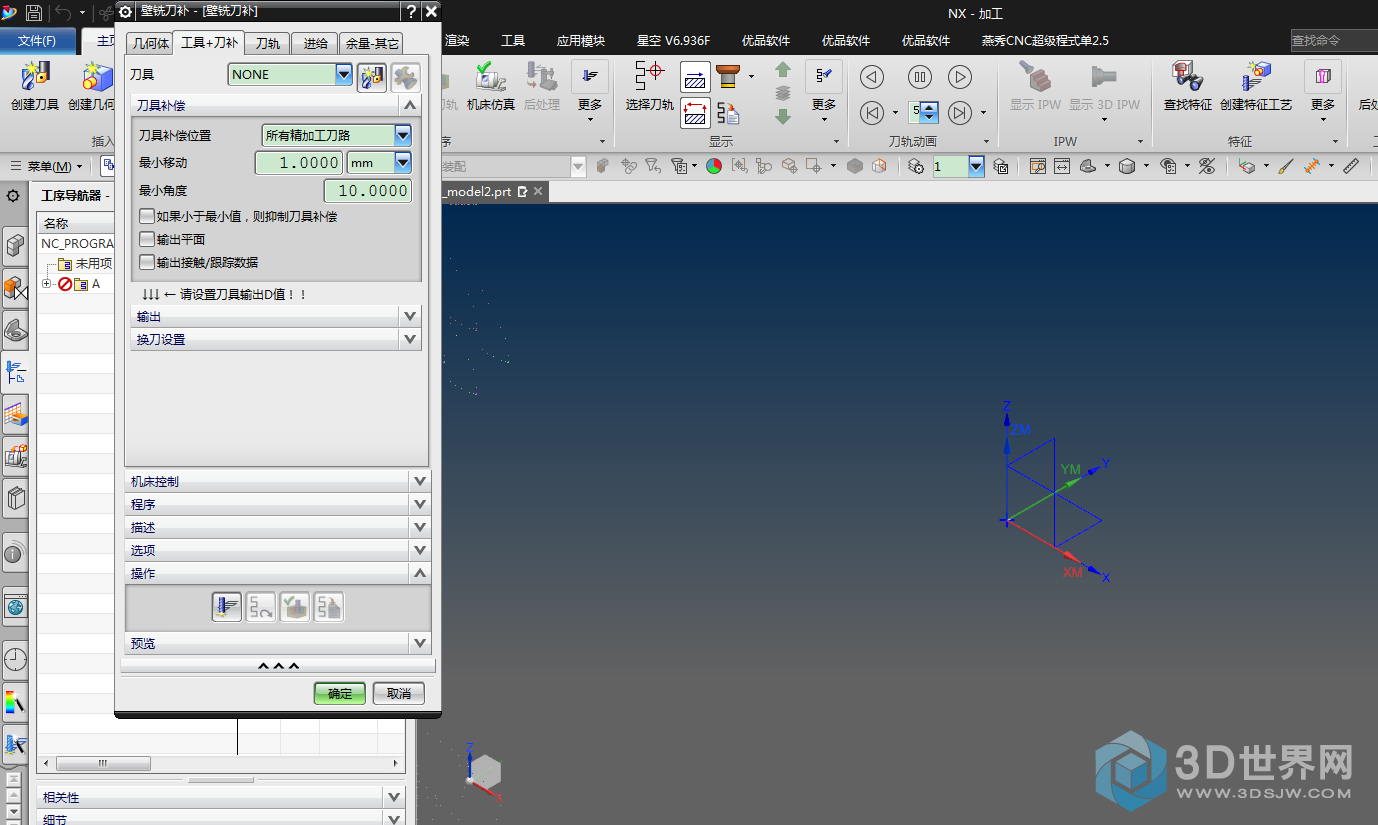
Task: Click the dialog help question mark icon
Action: click(411, 11)
